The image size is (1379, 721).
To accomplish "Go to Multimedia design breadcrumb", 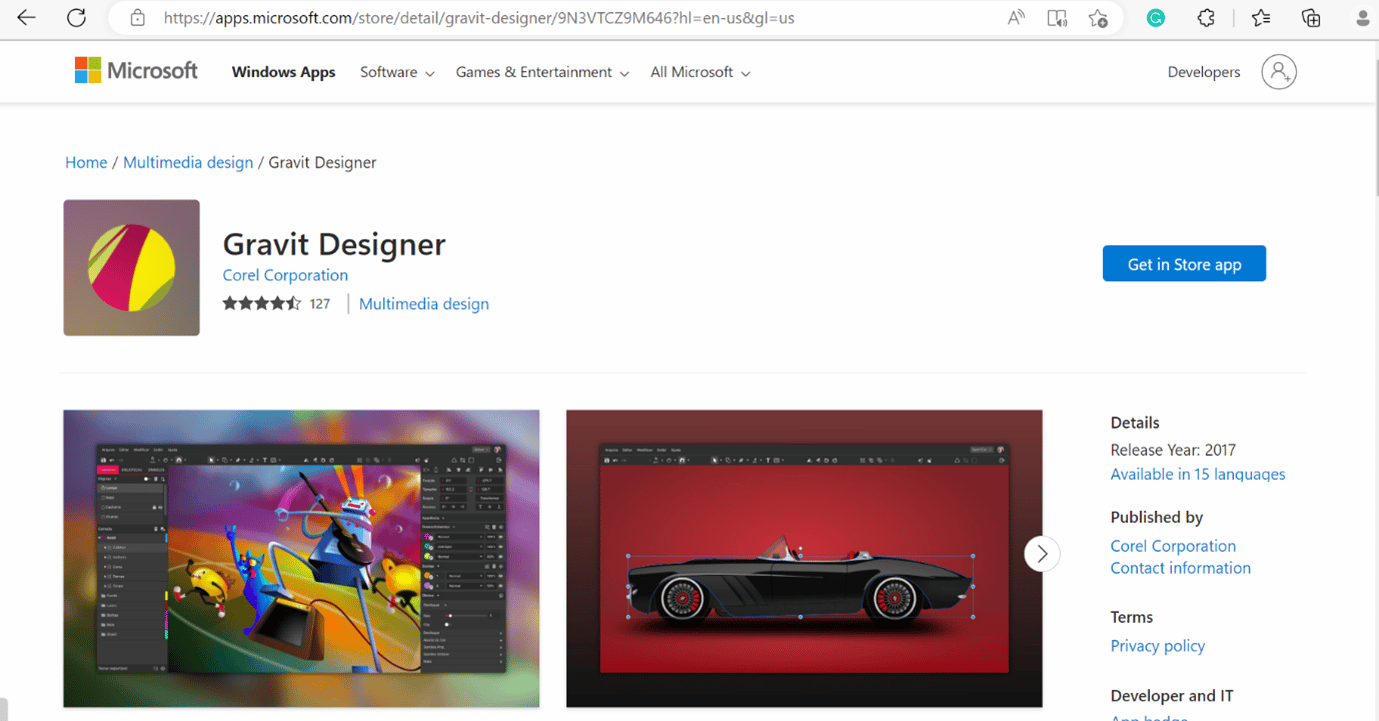I will pyautogui.click(x=188, y=162).
